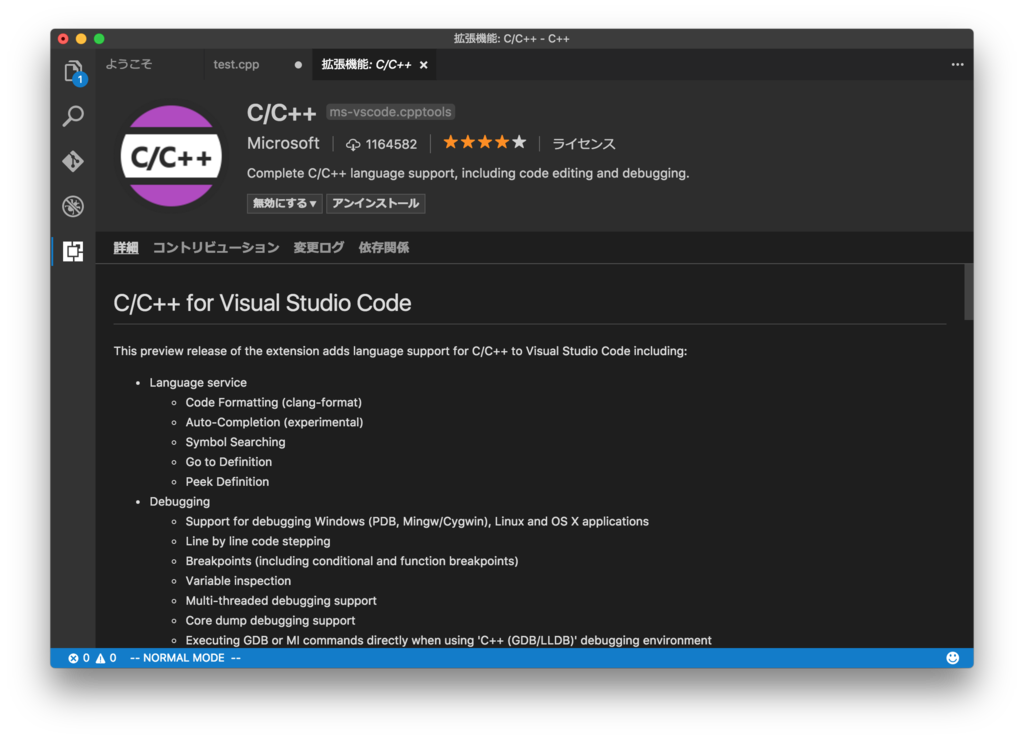Click the ms-vscode.cpptools identifier
Screen dimensions: 1024x740
pos(391,112)
